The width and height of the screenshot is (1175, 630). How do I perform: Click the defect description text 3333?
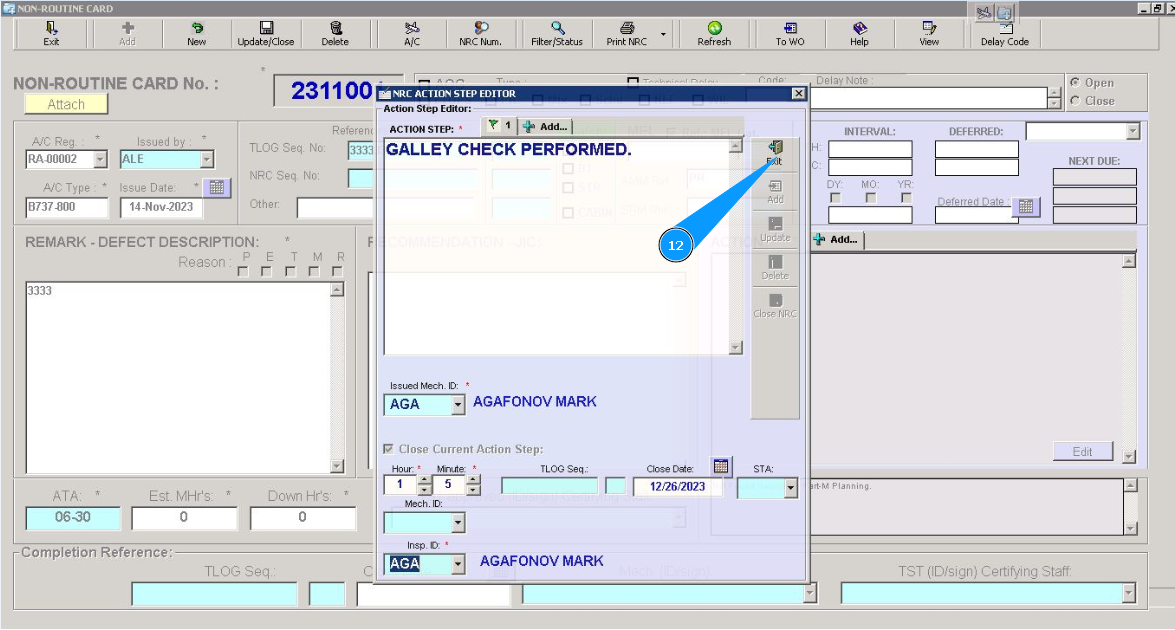point(40,291)
